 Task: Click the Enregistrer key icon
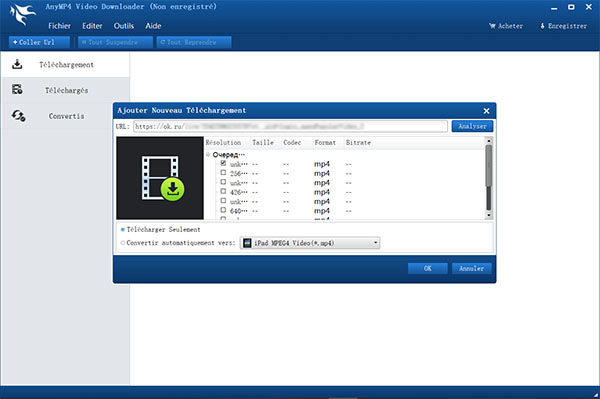pos(542,26)
